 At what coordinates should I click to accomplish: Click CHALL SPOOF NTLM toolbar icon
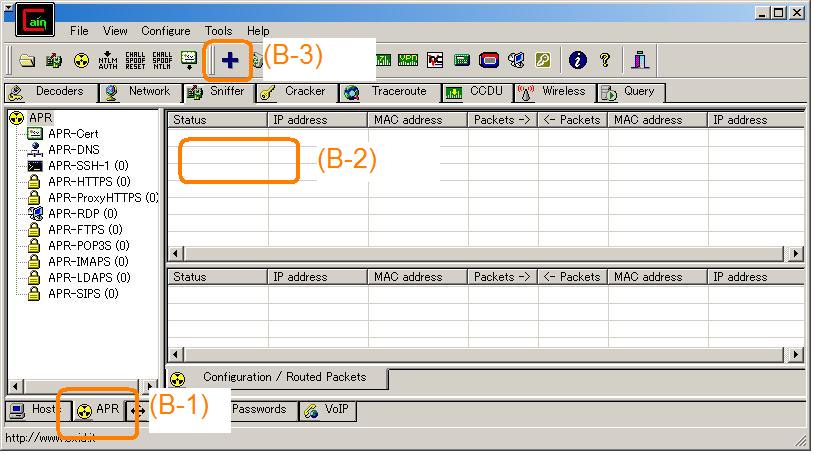(x=162, y=61)
